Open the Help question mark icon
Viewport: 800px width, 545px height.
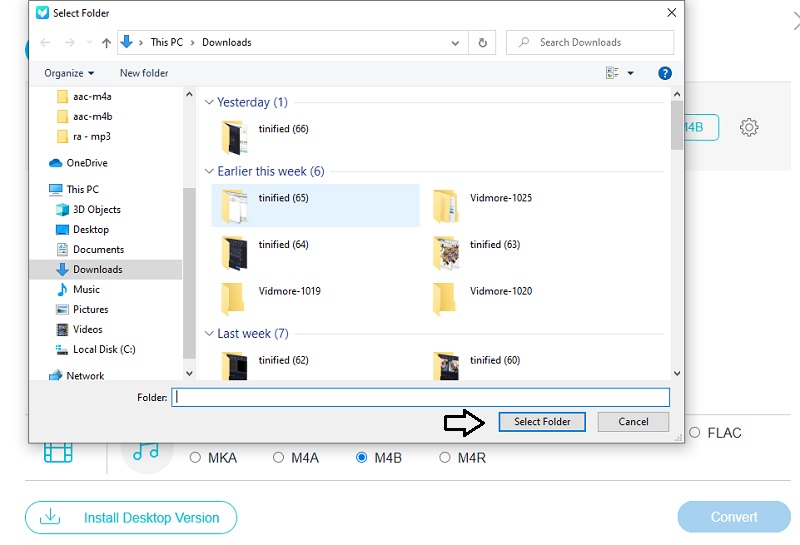665,73
